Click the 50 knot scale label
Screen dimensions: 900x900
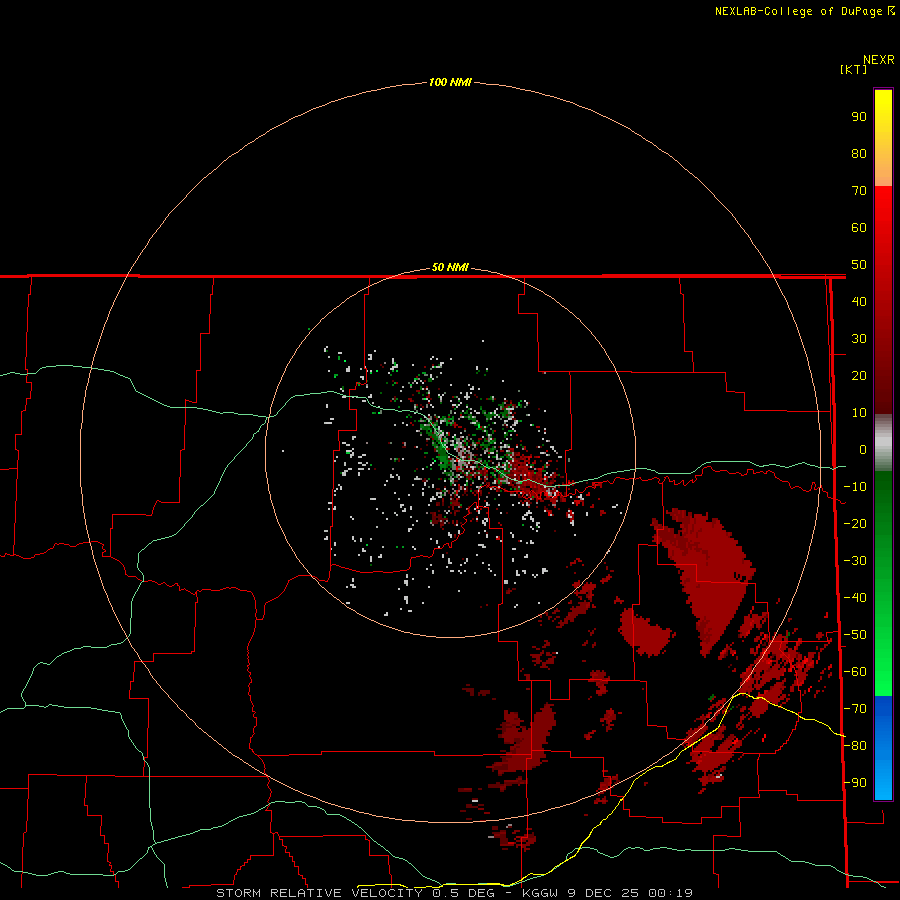coord(859,265)
